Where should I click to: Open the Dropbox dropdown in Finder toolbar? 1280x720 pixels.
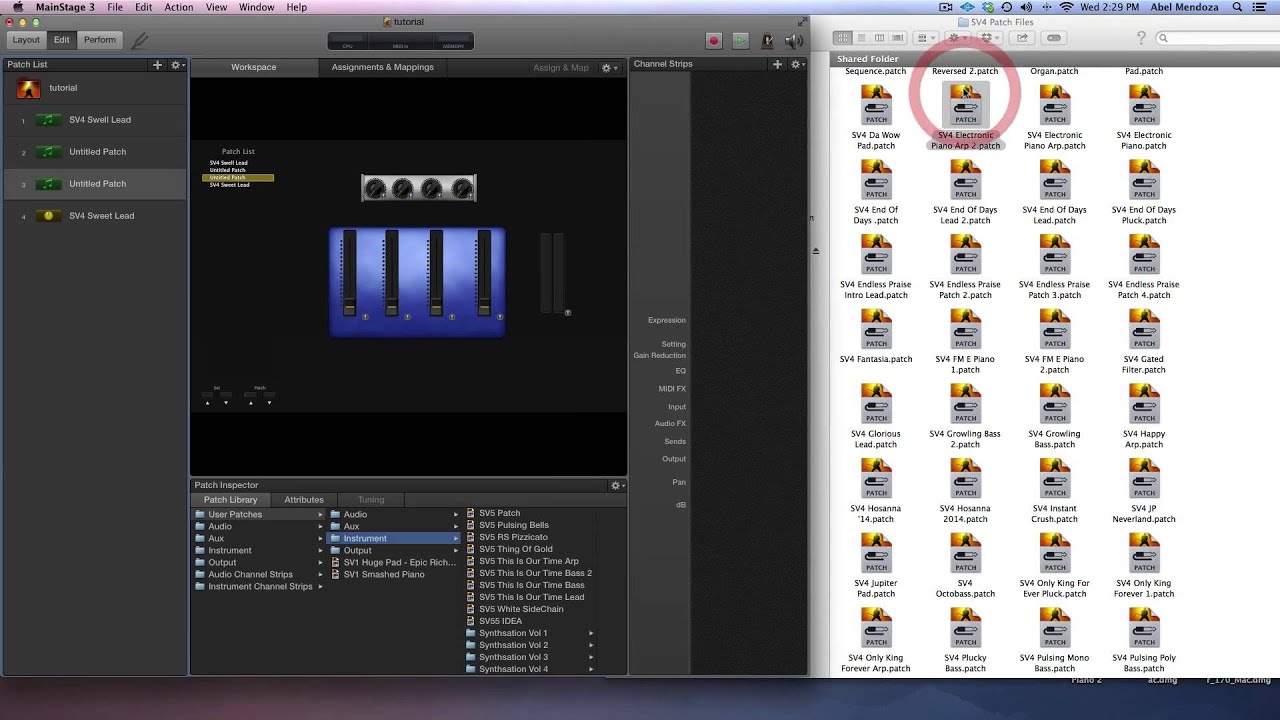coord(990,38)
